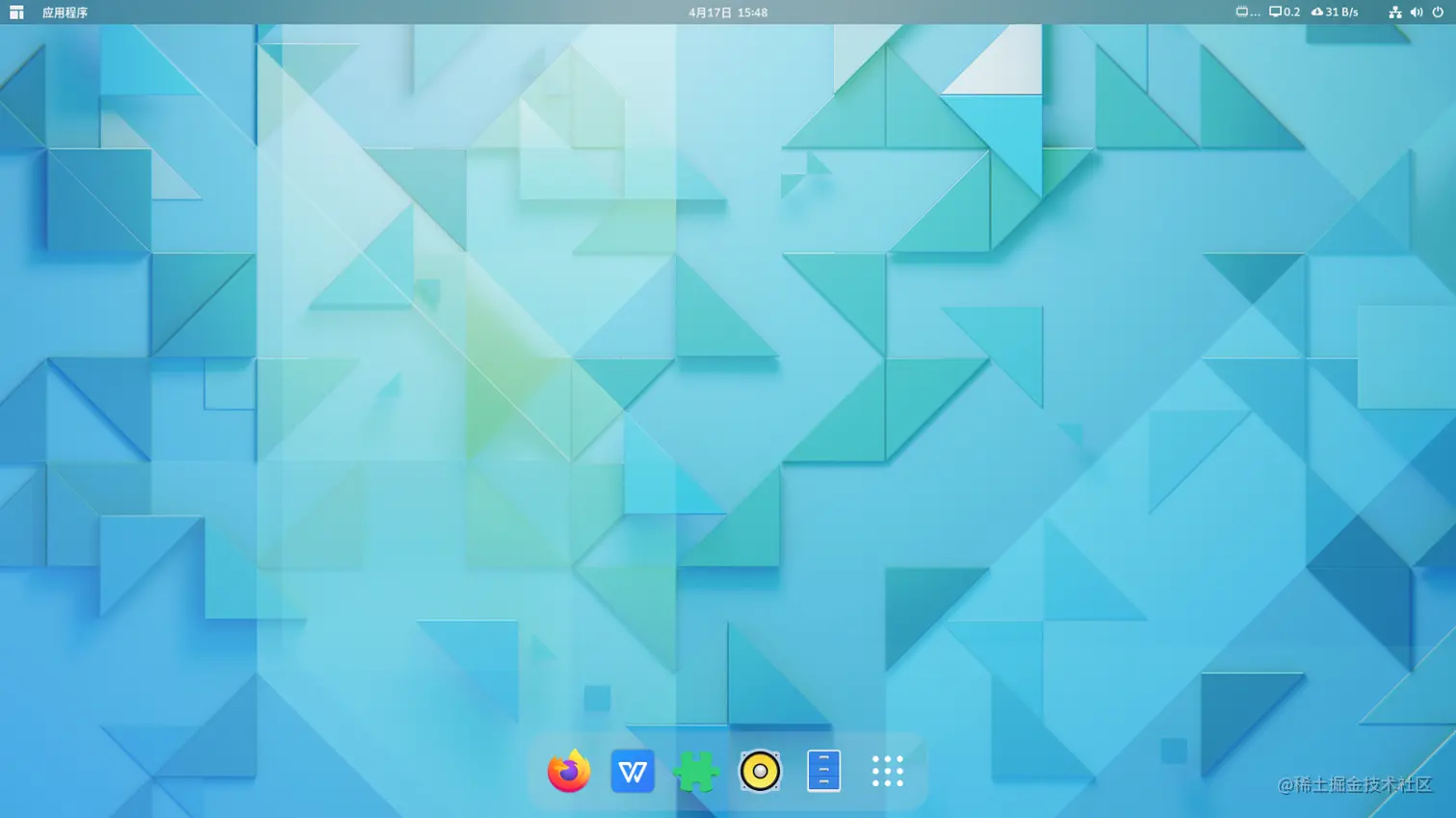
Task: Launch the yellow speaker audio app from the dock
Action: 759,771
